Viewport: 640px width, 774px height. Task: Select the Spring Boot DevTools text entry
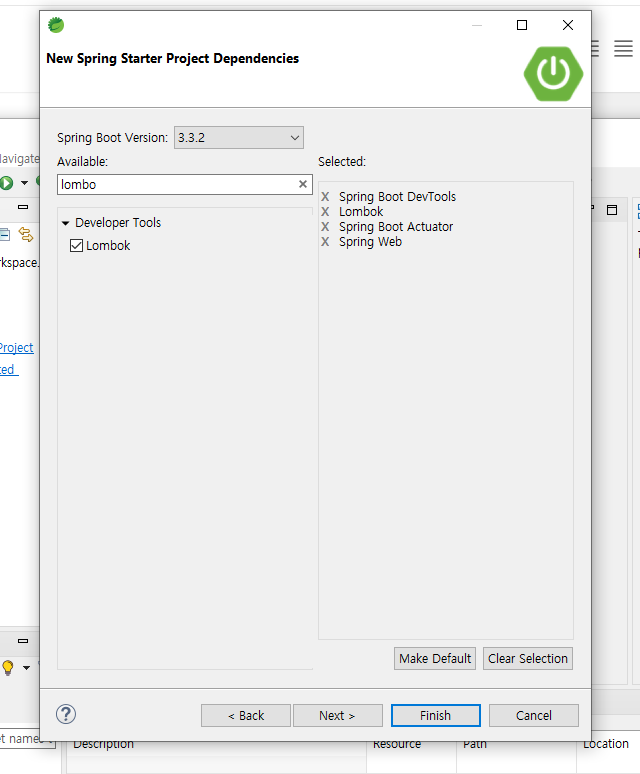click(397, 196)
